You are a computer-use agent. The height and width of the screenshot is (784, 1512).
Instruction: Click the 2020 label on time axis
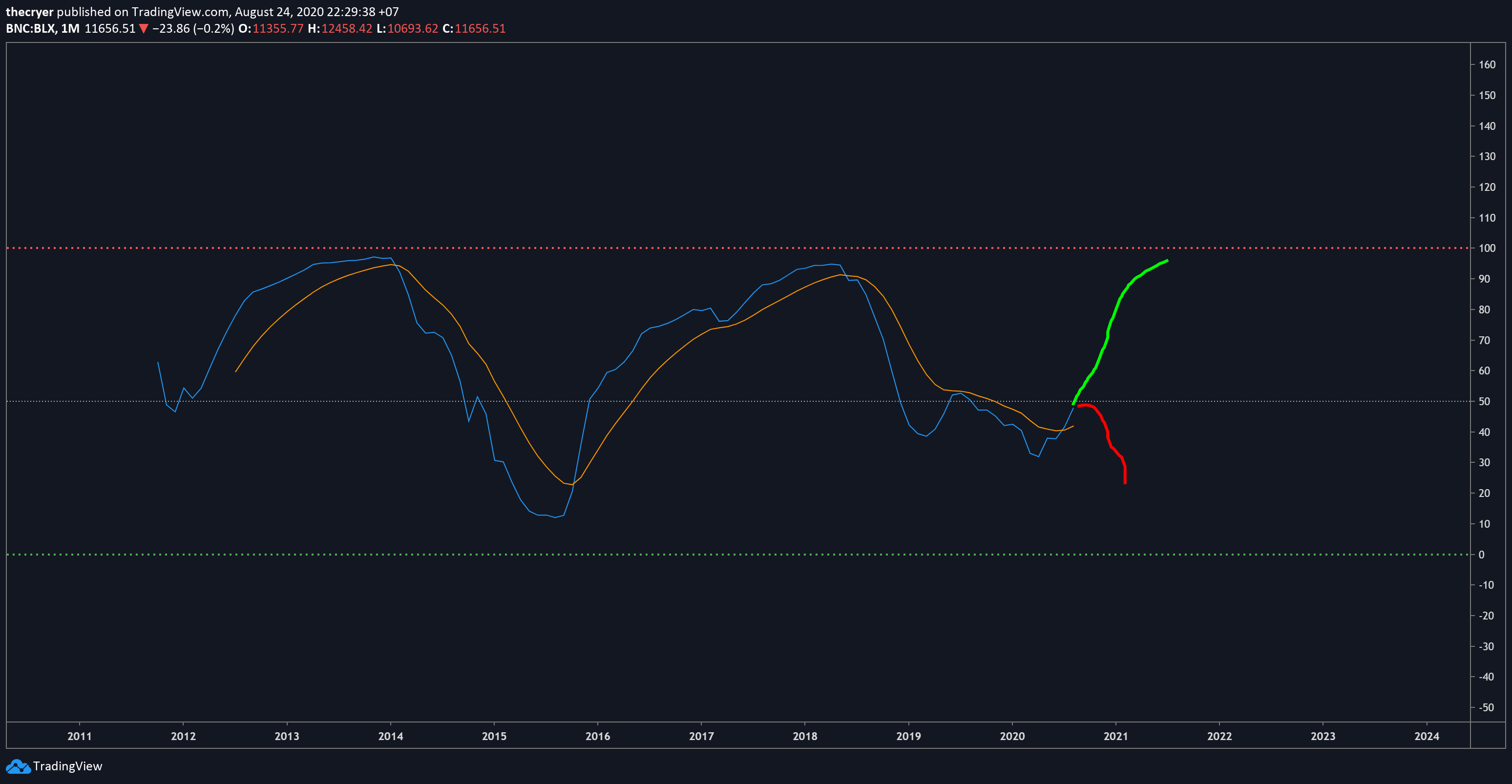click(1012, 736)
